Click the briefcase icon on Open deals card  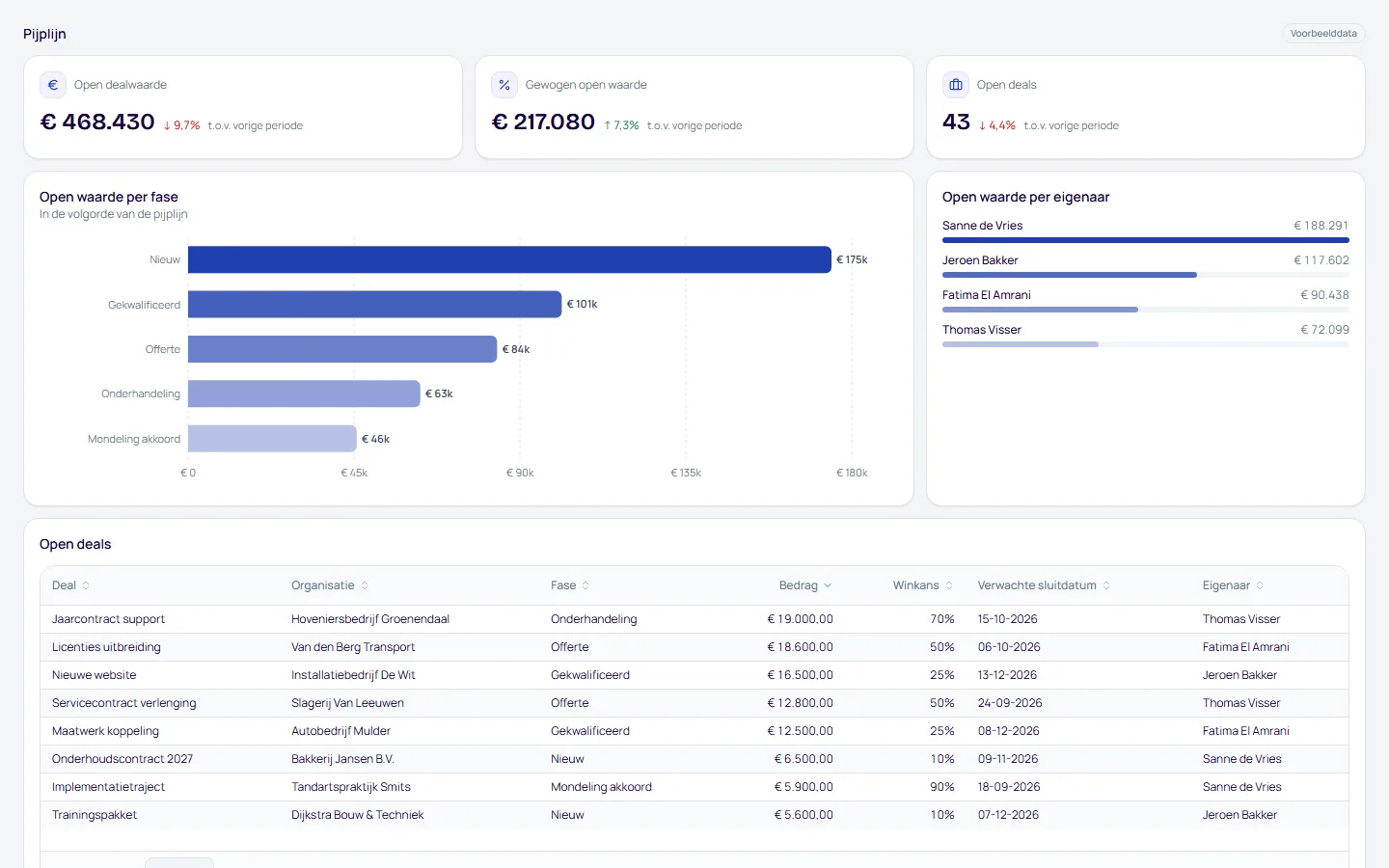pyautogui.click(x=956, y=85)
